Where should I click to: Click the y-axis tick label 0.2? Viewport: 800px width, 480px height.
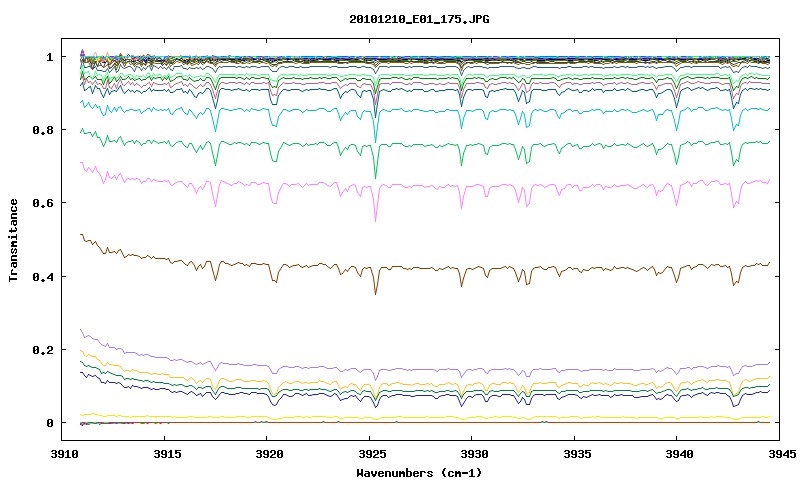pyautogui.click(x=43, y=350)
